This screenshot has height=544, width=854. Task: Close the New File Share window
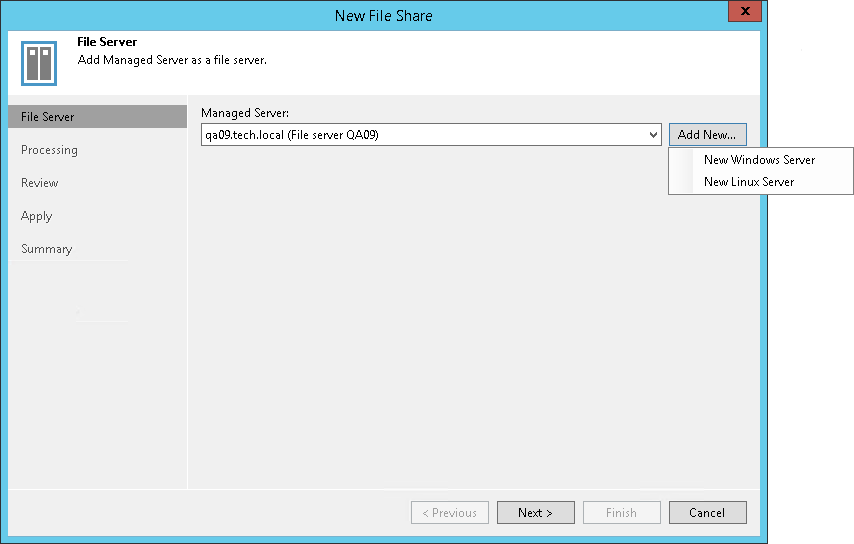pos(745,11)
